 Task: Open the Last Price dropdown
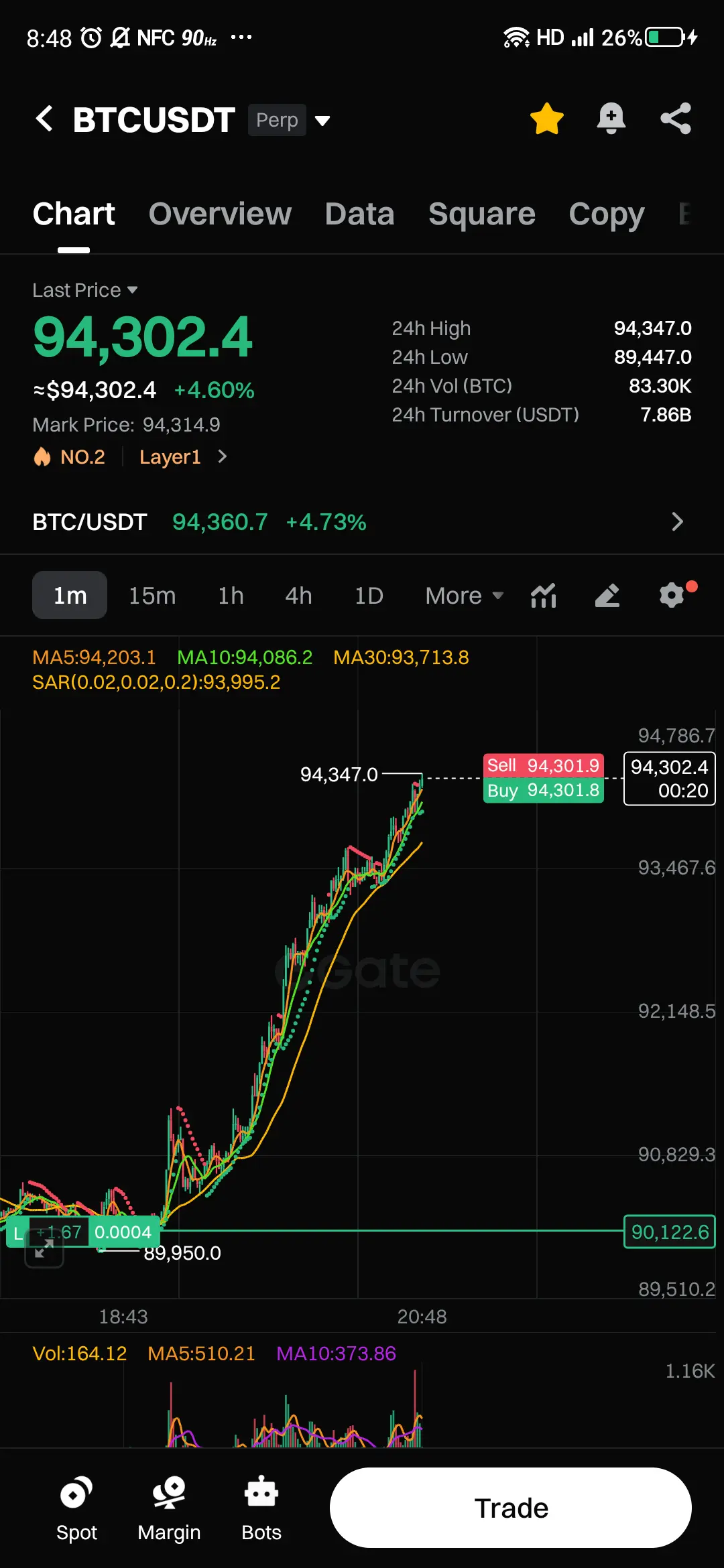(x=85, y=290)
